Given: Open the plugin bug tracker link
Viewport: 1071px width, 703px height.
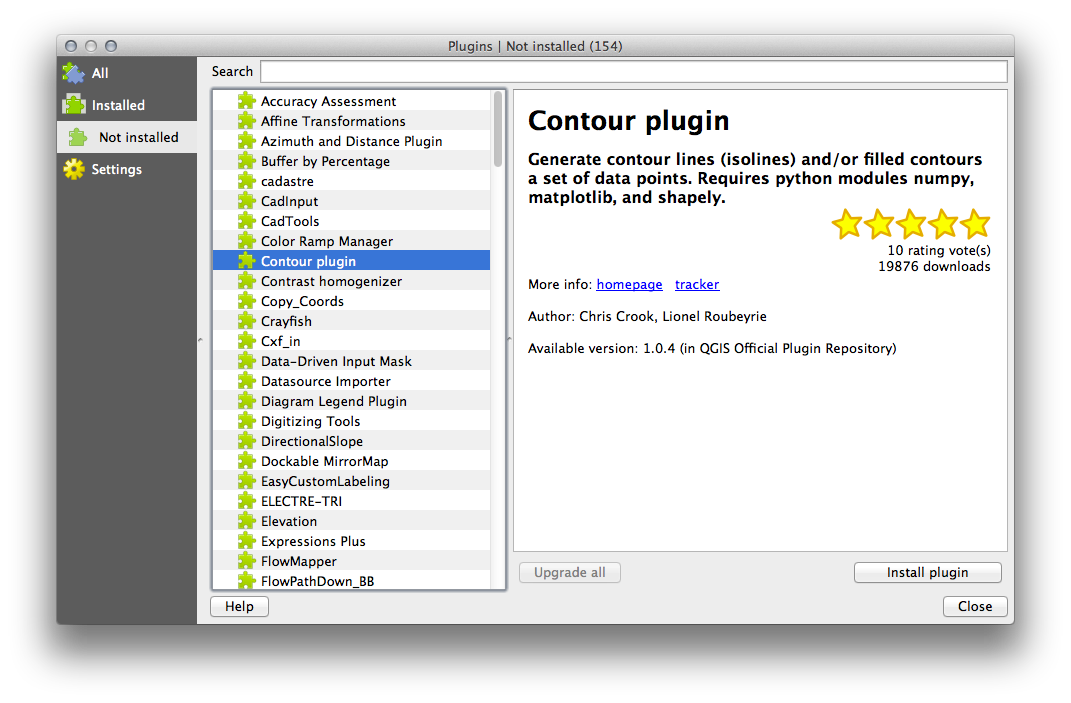Looking at the screenshot, I should tap(696, 284).
